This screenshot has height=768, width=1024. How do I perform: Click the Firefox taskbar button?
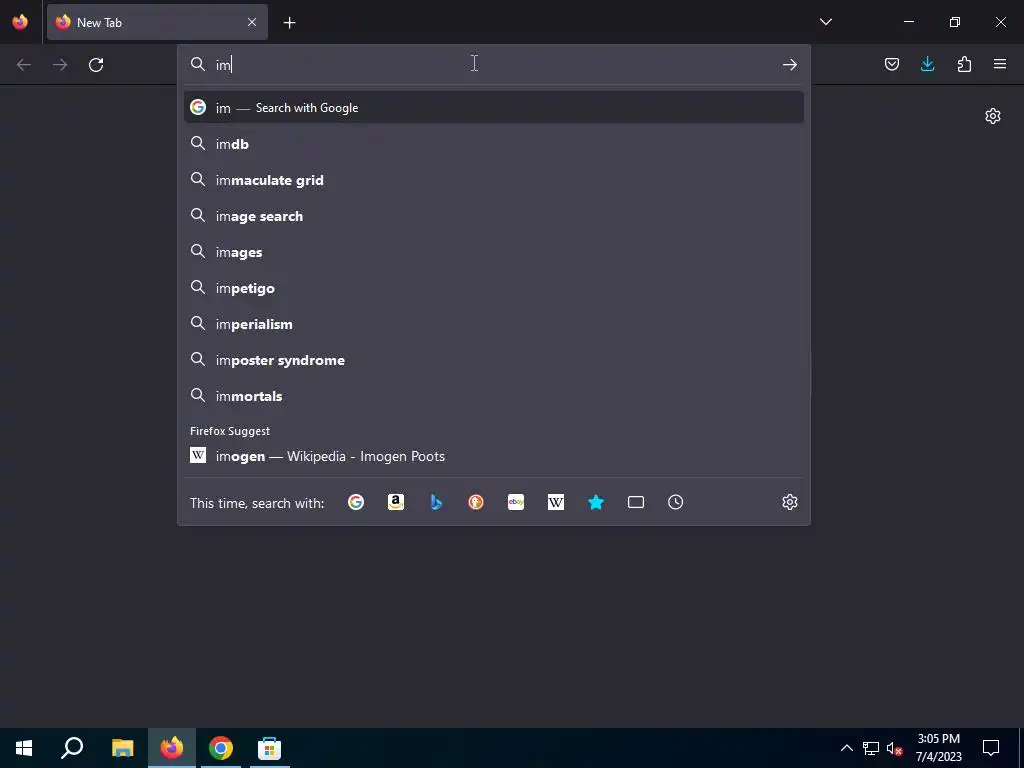coord(172,748)
